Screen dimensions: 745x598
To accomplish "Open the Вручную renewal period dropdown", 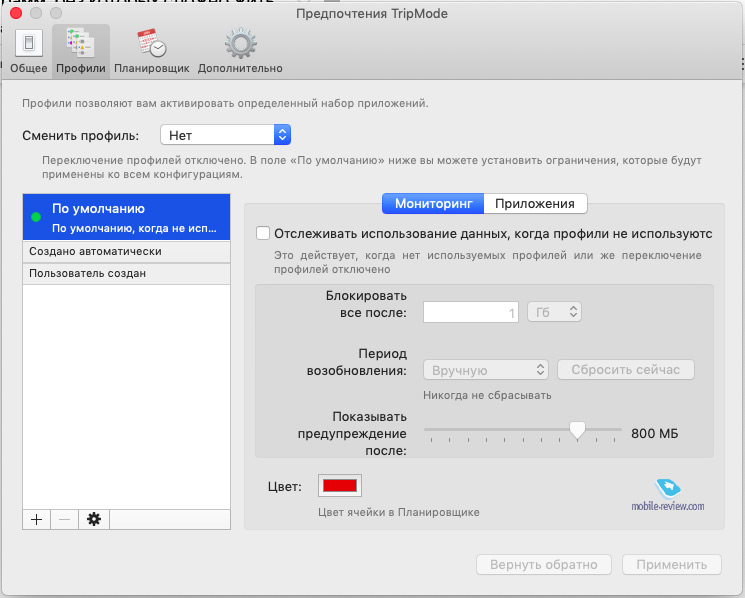I will pos(486,370).
